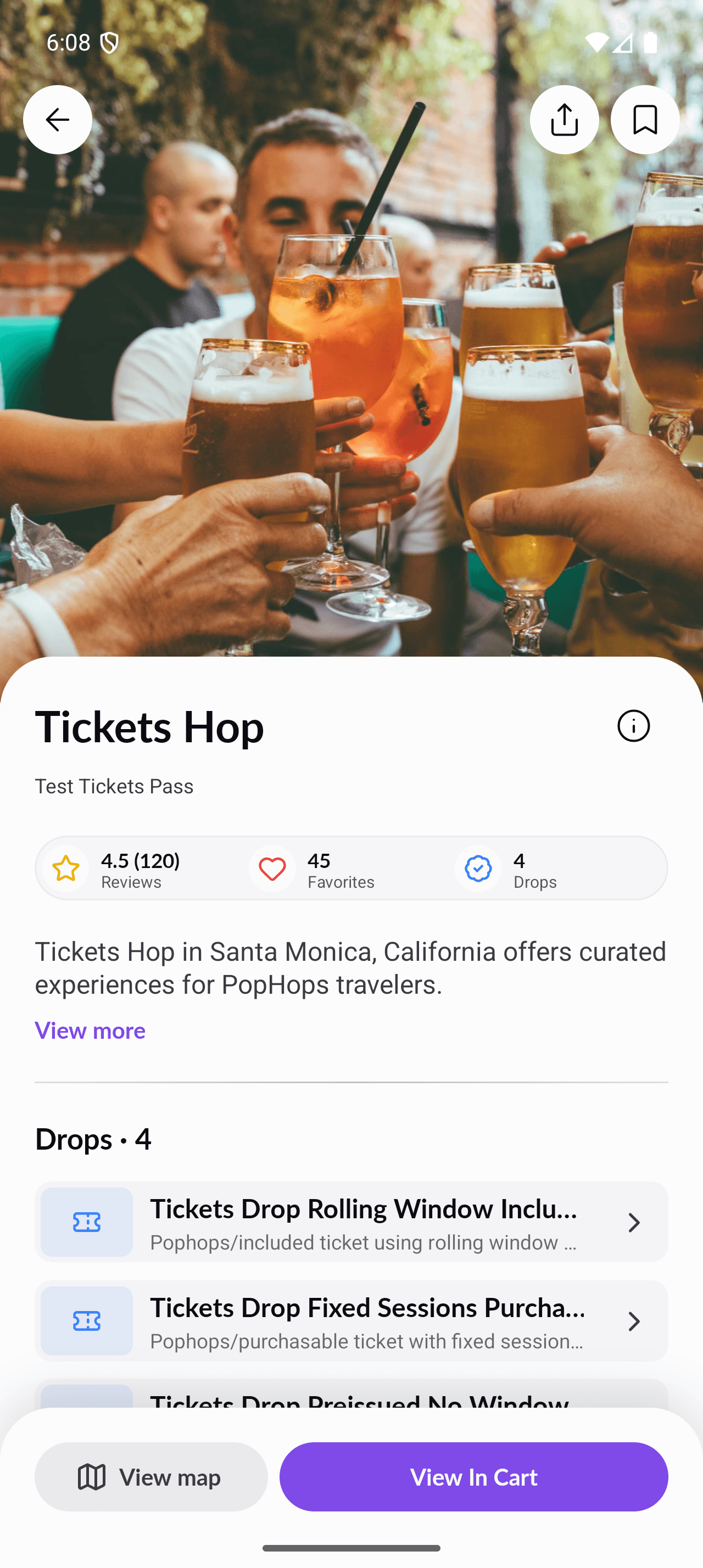Bookmark this Tickets Hop listing
This screenshot has width=703, height=1568.
click(644, 119)
